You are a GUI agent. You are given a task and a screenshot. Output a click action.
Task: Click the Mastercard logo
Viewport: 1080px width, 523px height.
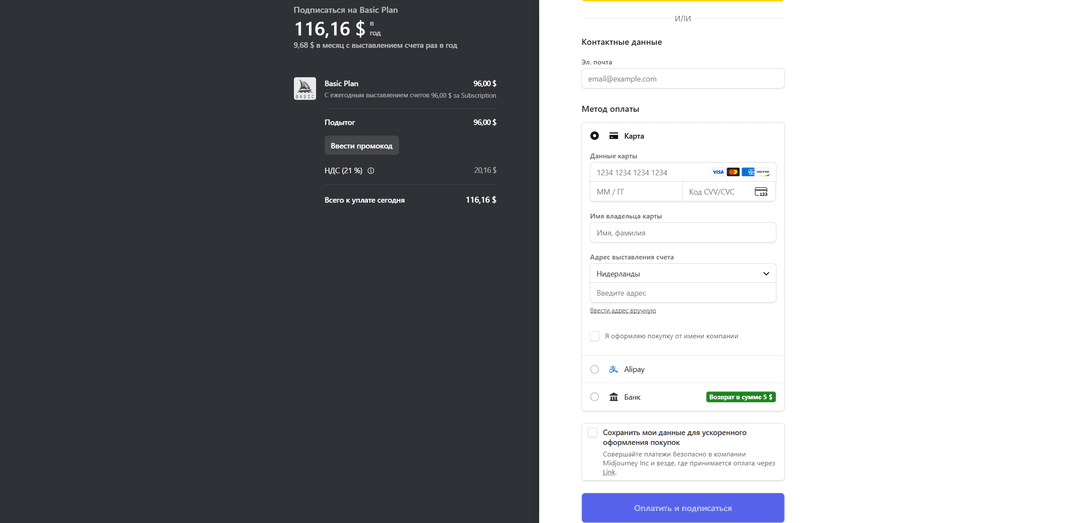pos(733,172)
